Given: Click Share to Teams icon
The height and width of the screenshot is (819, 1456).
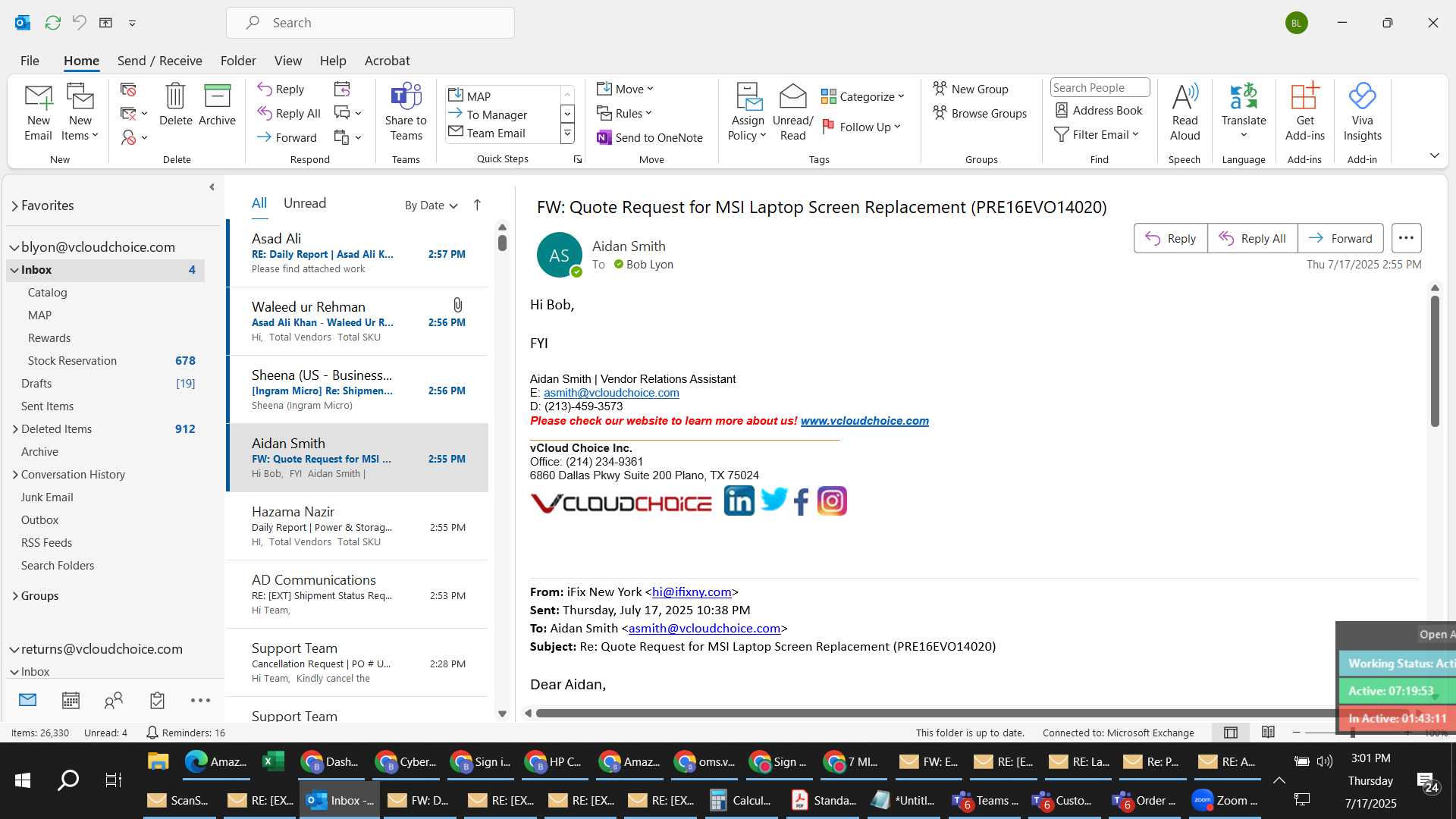Looking at the screenshot, I should (x=406, y=112).
